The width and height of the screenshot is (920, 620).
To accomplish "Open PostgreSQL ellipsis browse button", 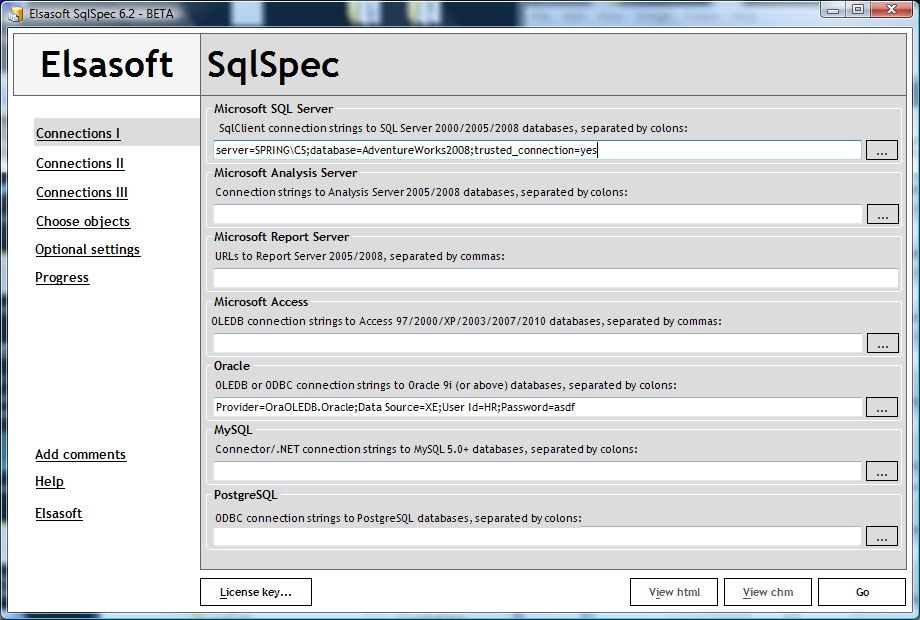I will [x=882, y=536].
